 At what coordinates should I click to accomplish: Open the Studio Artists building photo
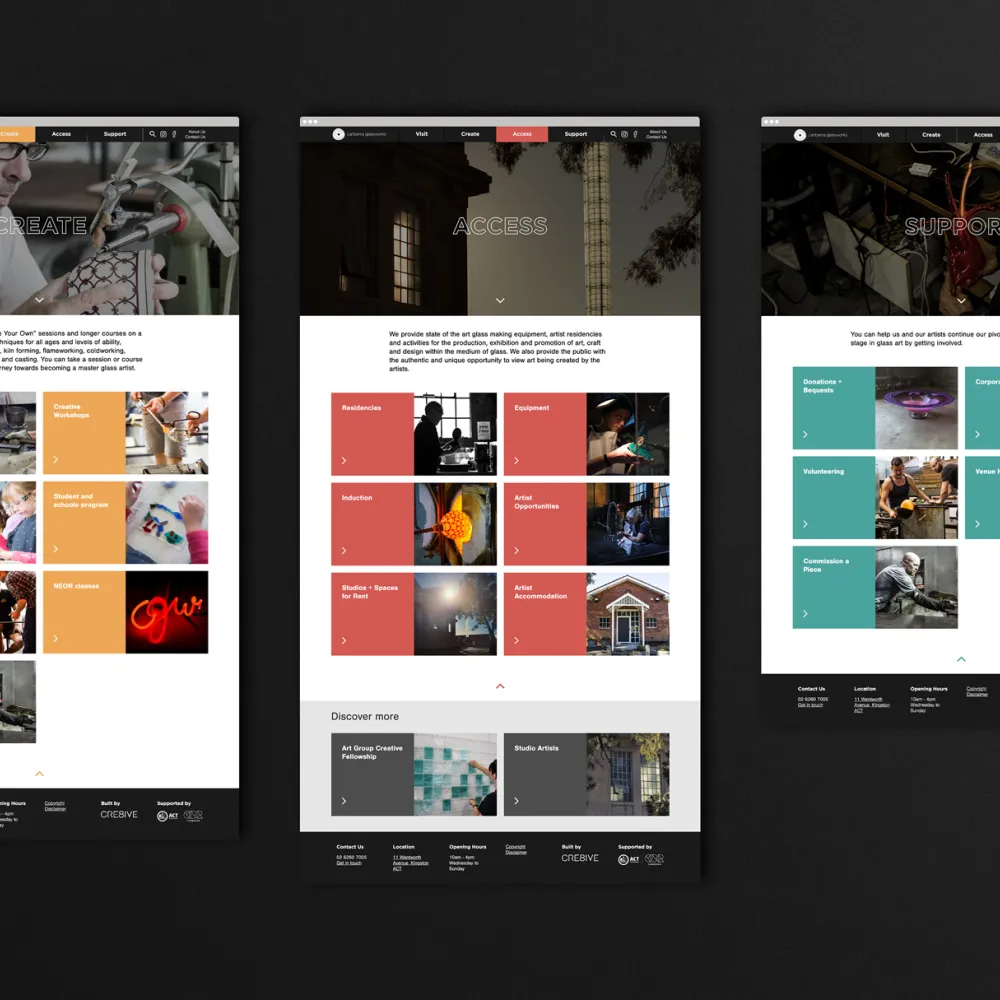[x=628, y=774]
